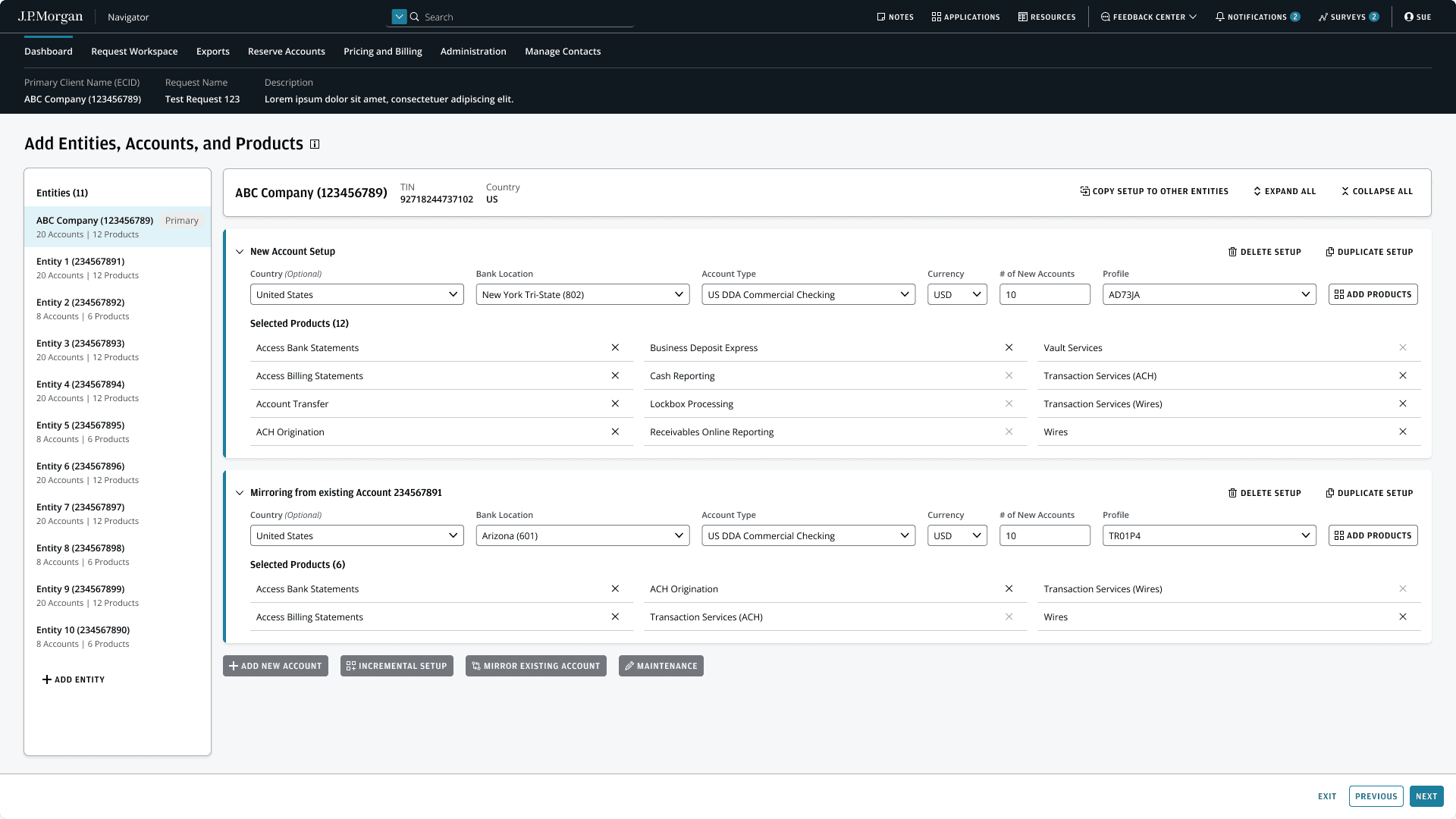Click Add Entity in entities panel
This screenshot has height=819, width=1456.
(74, 679)
